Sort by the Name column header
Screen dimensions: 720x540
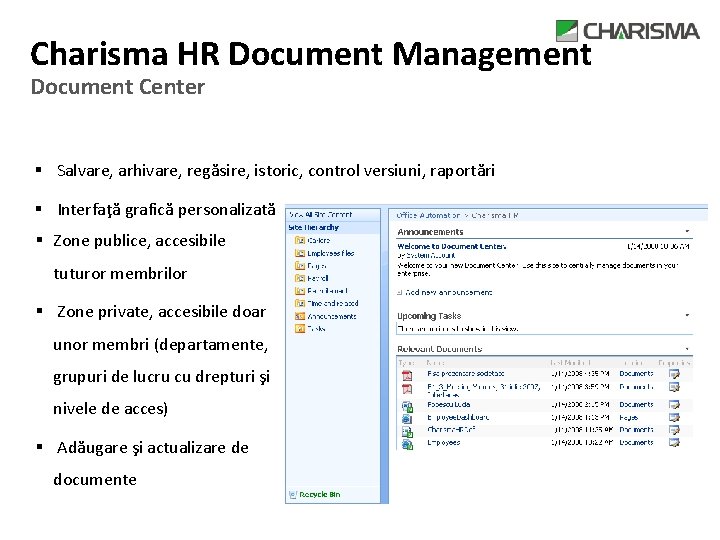(x=435, y=363)
